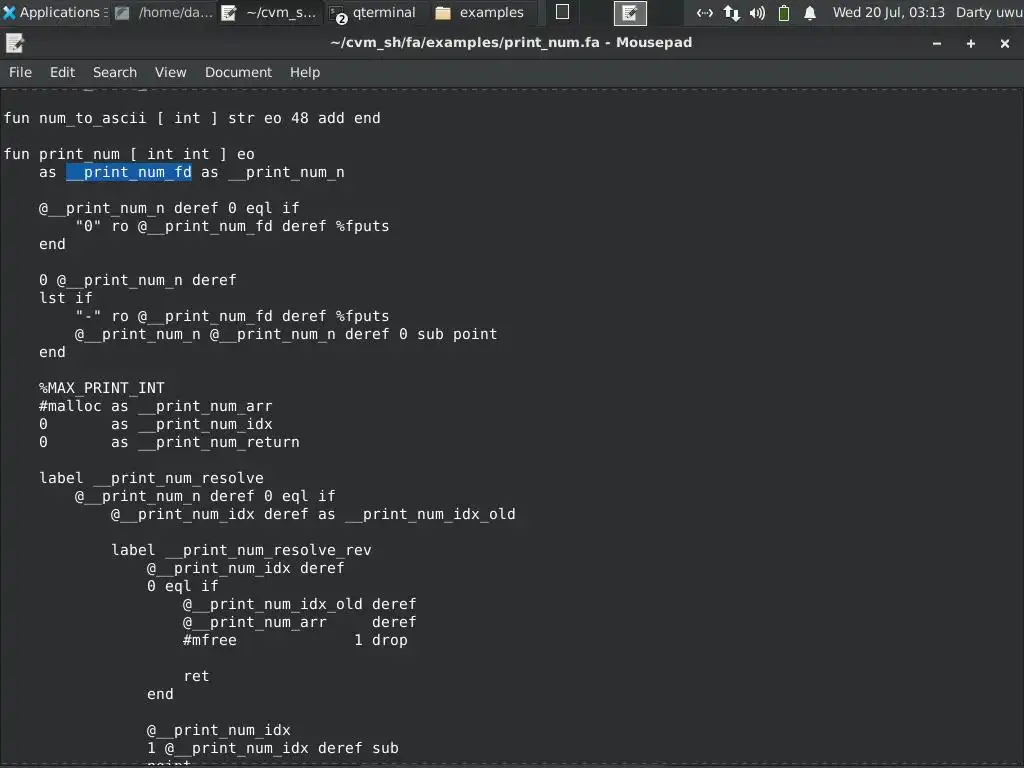Click '#mfree' in the code
The height and width of the screenshot is (768, 1024).
(x=210, y=640)
